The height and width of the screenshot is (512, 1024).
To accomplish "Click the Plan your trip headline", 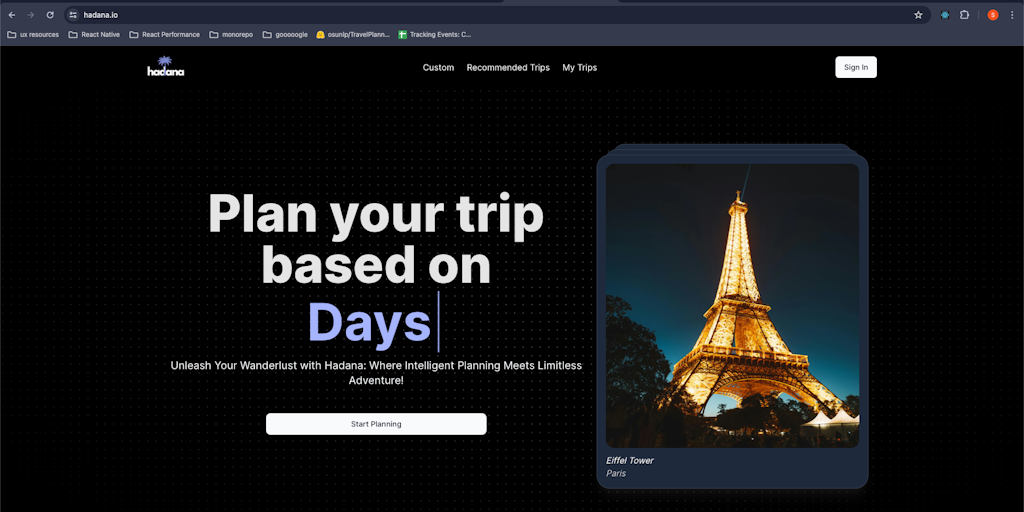I will pos(376,241).
